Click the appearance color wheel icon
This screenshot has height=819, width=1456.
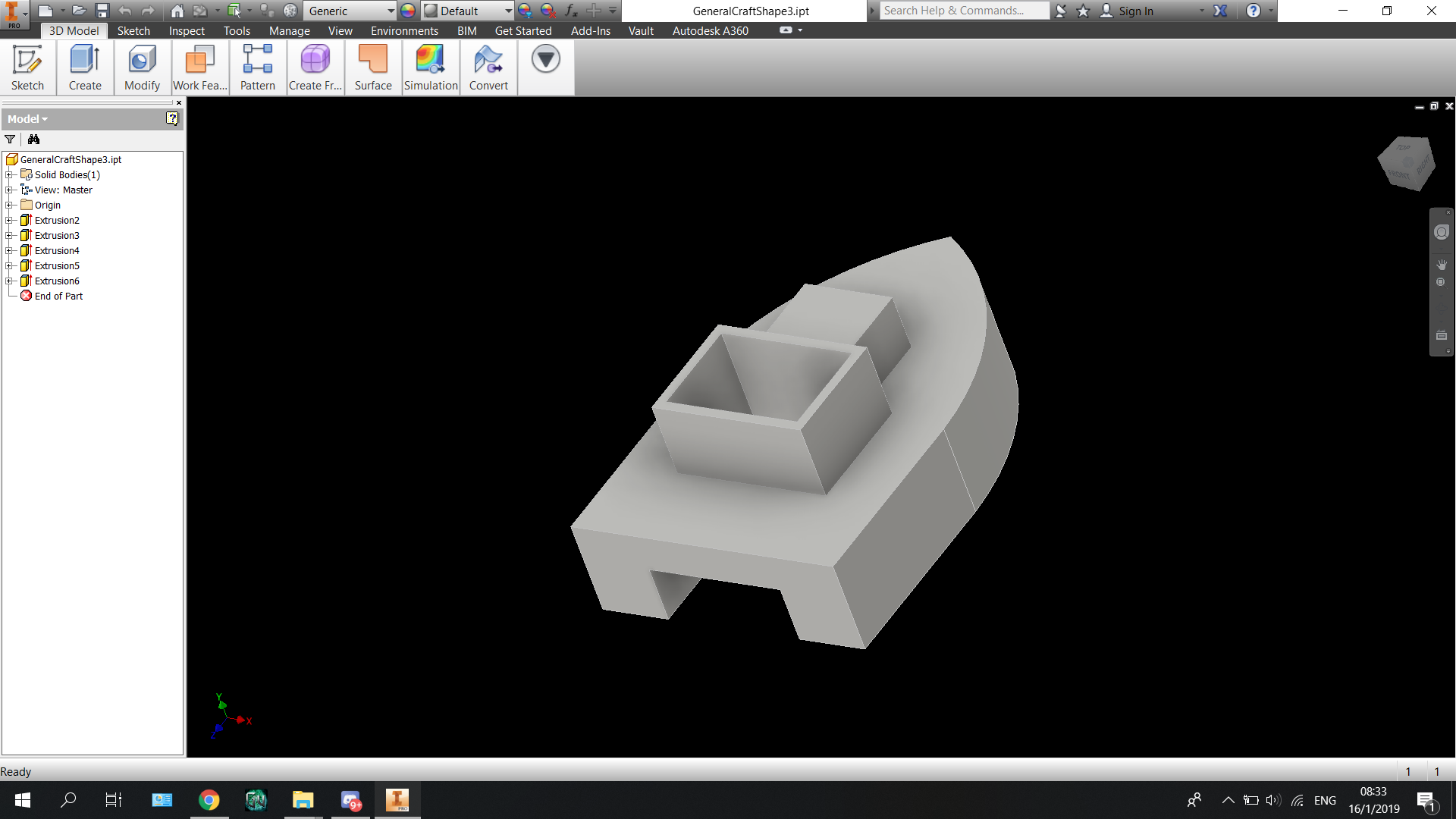tap(408, 11)
